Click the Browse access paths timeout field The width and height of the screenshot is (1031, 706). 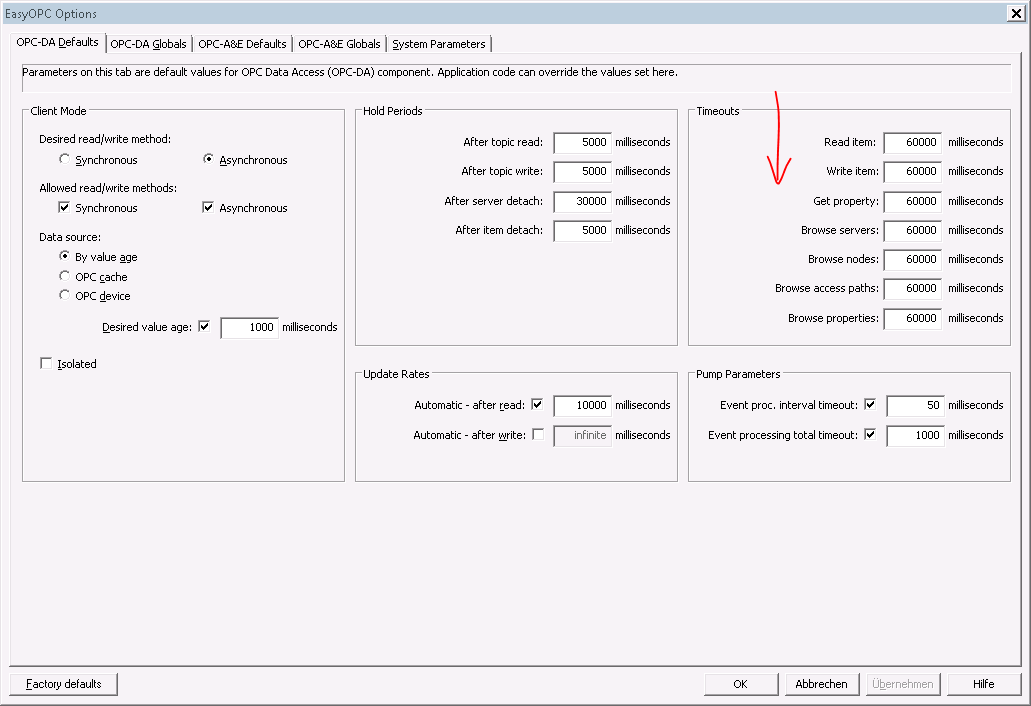pyautogui.click(x=913, y=289)
